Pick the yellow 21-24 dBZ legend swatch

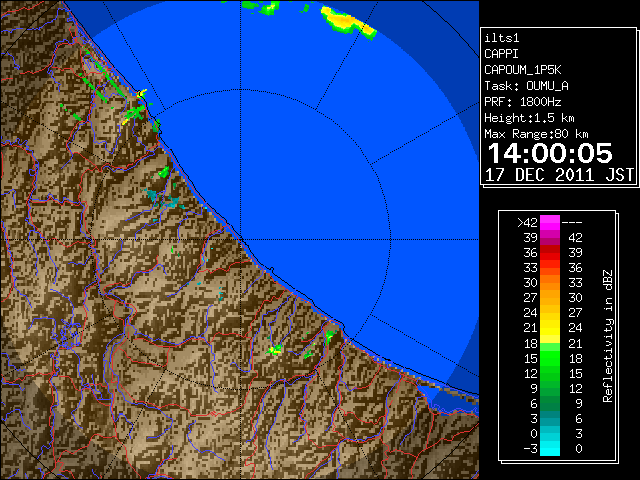[x=550, y=328]
